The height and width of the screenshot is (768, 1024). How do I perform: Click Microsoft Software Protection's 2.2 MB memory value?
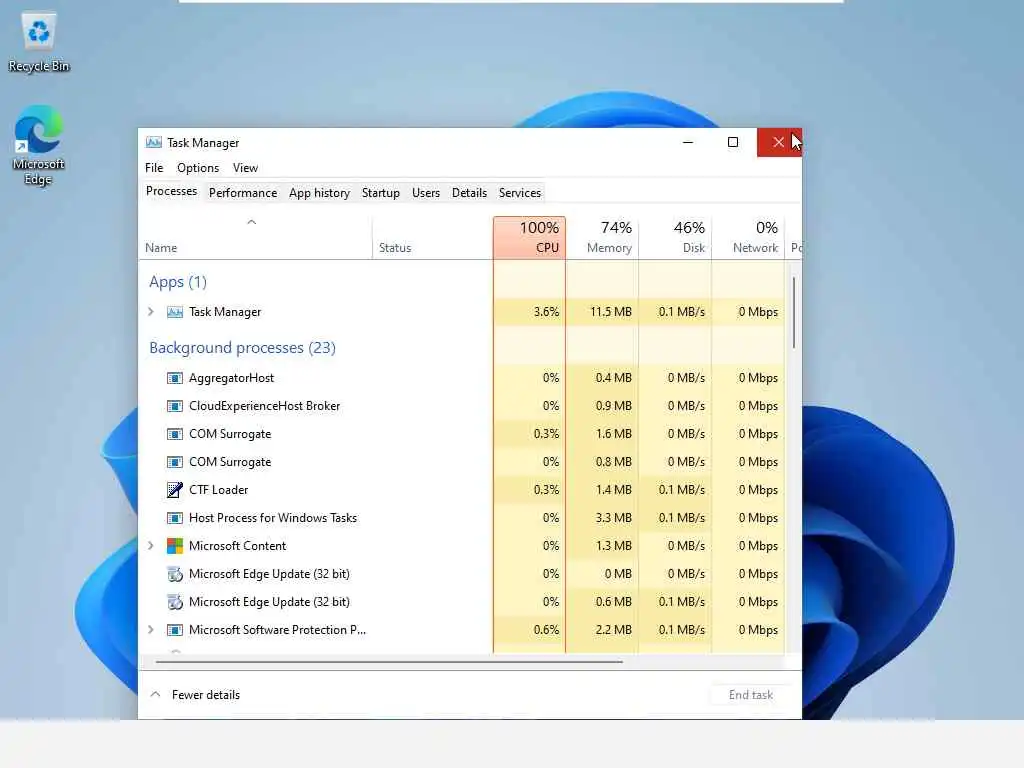(614, 630)
